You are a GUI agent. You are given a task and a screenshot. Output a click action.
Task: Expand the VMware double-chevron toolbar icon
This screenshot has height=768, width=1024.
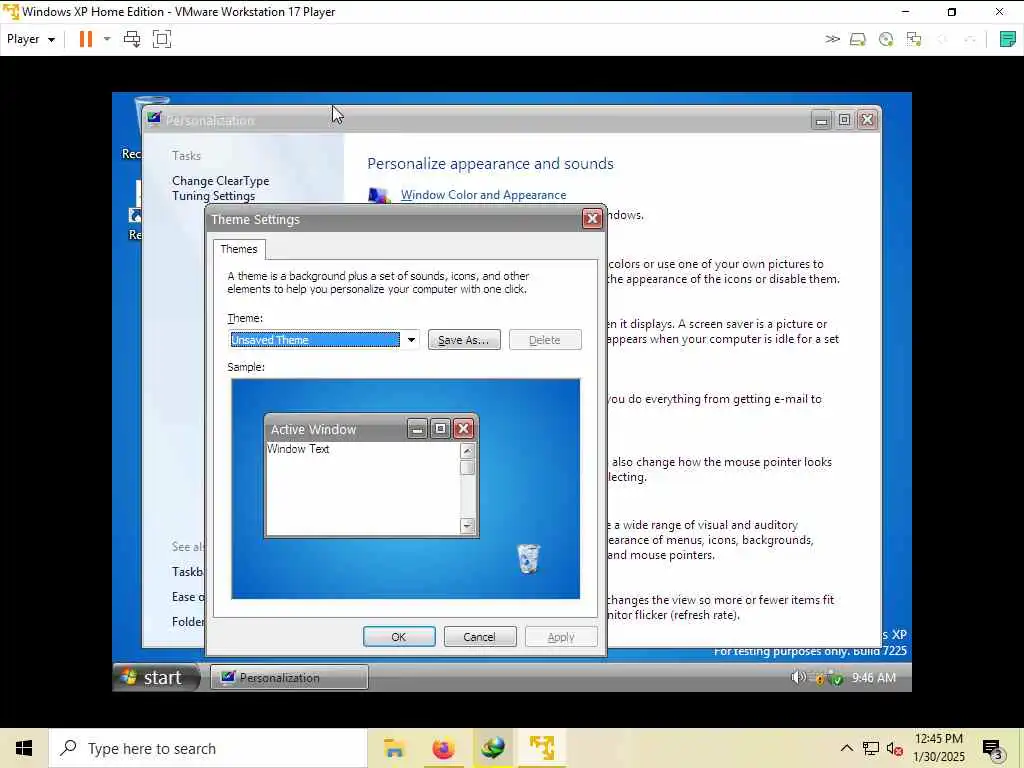pos(832,39)
